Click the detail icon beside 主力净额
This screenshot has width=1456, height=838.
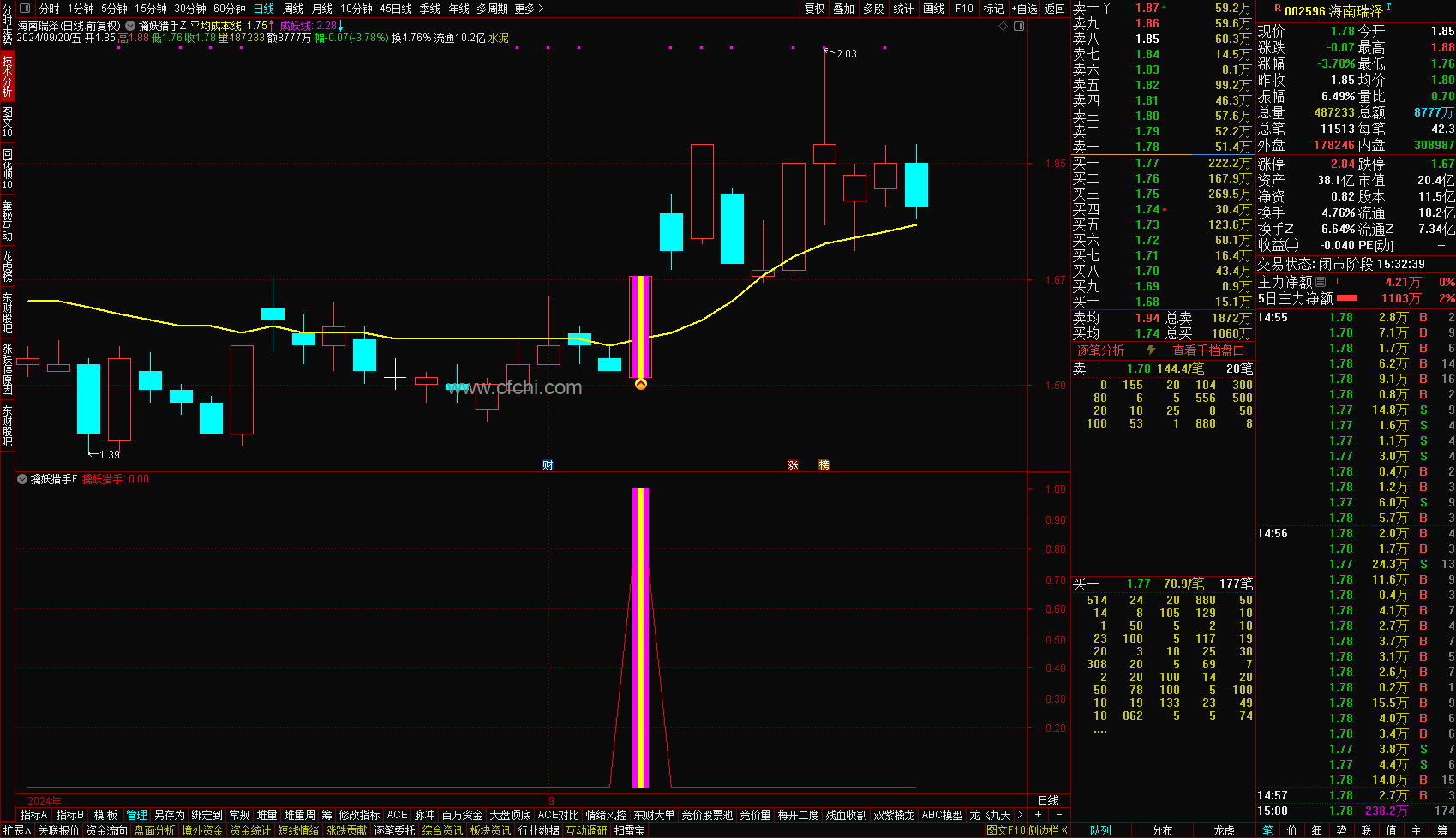pos(1321,282)
